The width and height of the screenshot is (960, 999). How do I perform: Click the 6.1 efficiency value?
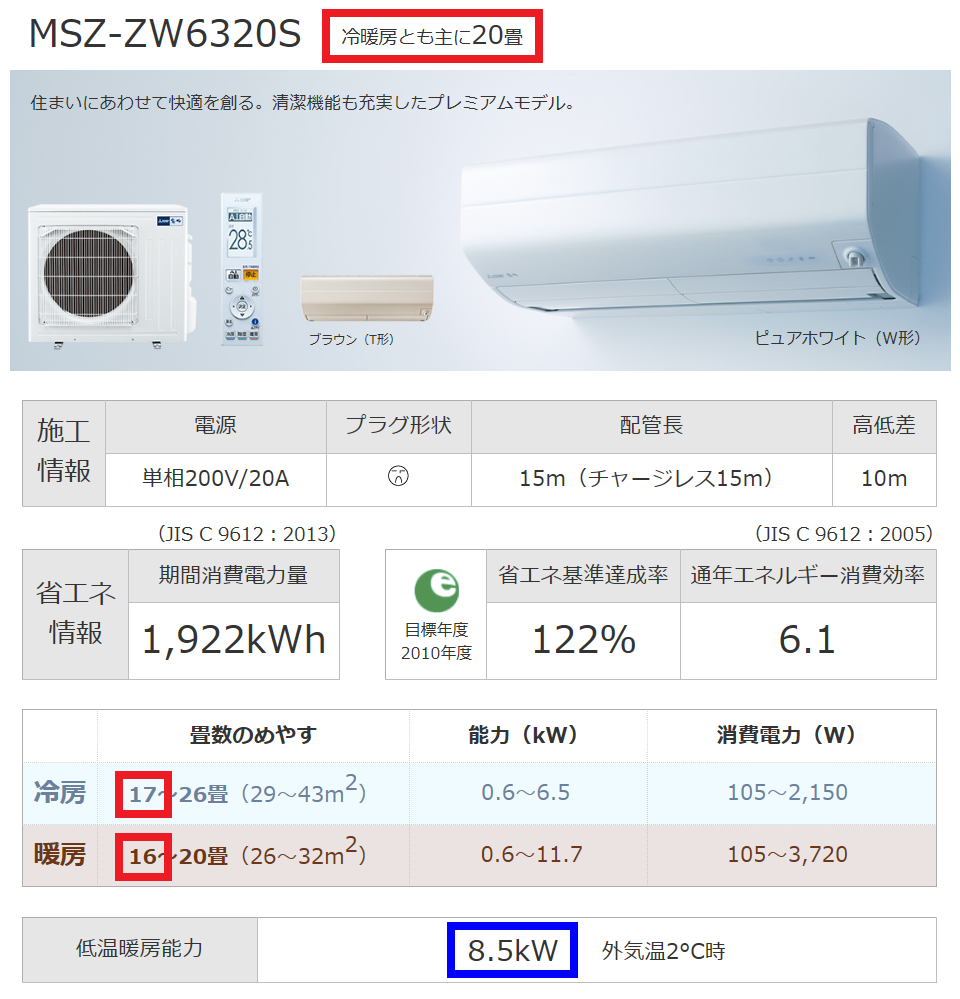807,640
